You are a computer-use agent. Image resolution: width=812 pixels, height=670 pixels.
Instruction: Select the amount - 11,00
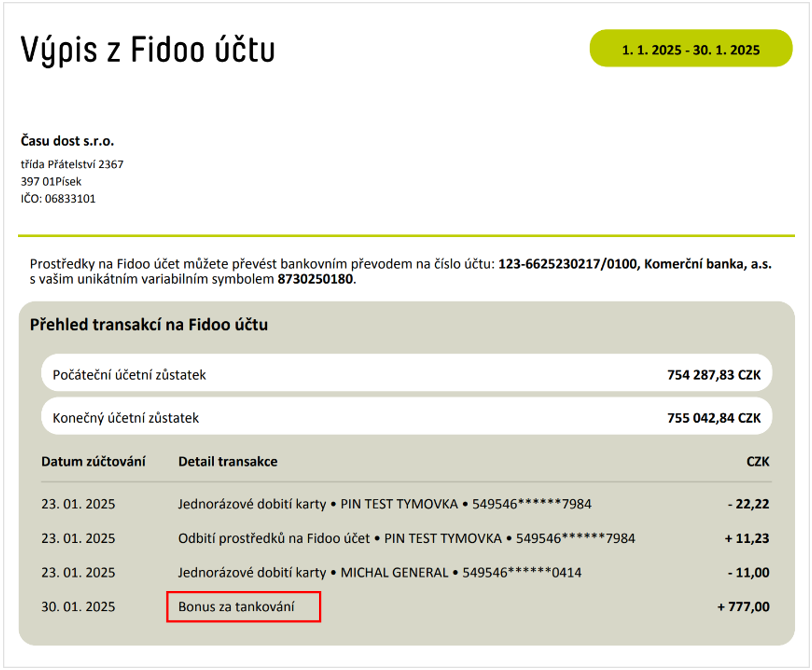(749, 573)
